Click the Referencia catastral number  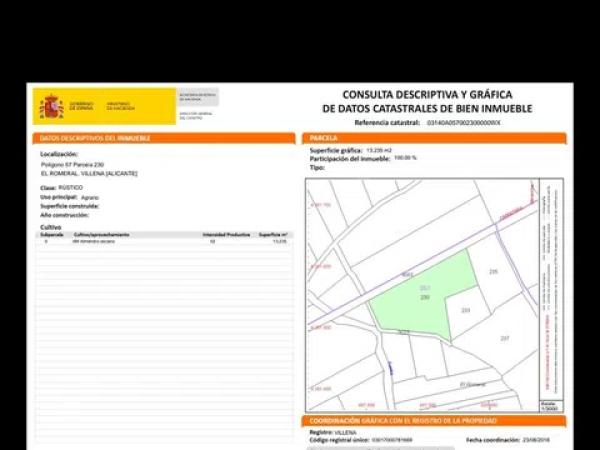coord(464,122)
